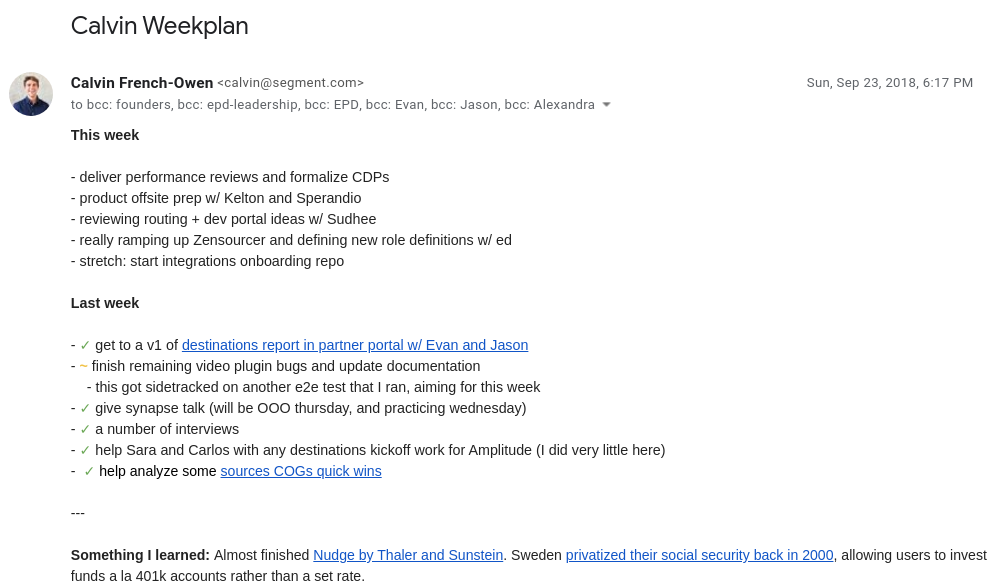The width and height of the screenshot is (987, 588).
Task: Click the green check beside a number of interviews
Action: (x=85, y=429)
